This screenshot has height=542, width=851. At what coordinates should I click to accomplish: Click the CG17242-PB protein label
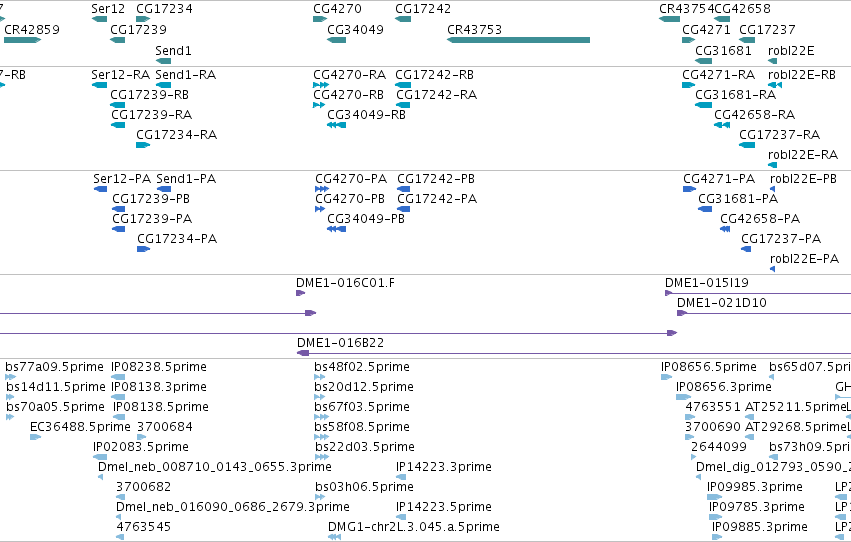click(436, 179)
